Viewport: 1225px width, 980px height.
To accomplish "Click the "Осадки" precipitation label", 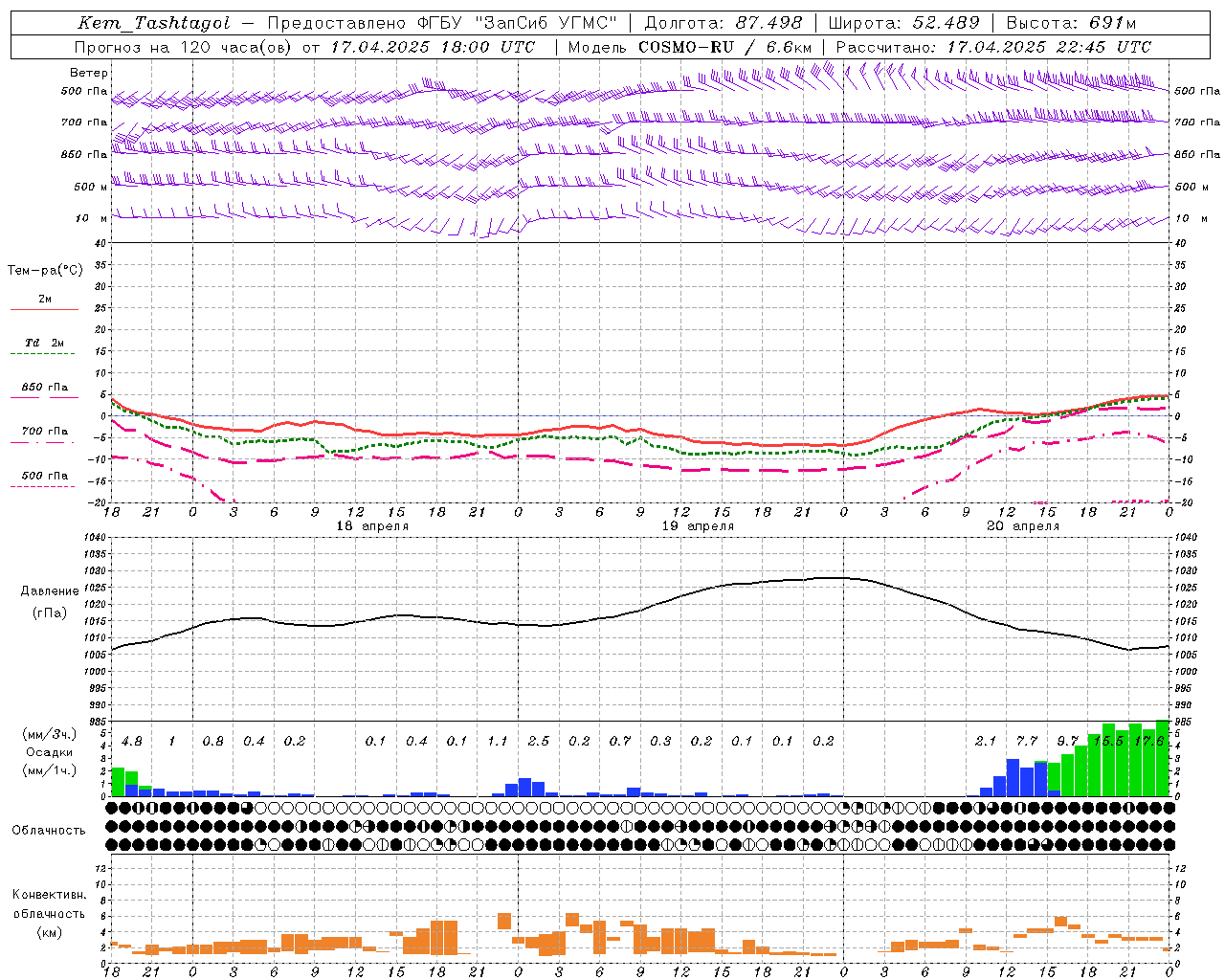I will tap(50, 752).
